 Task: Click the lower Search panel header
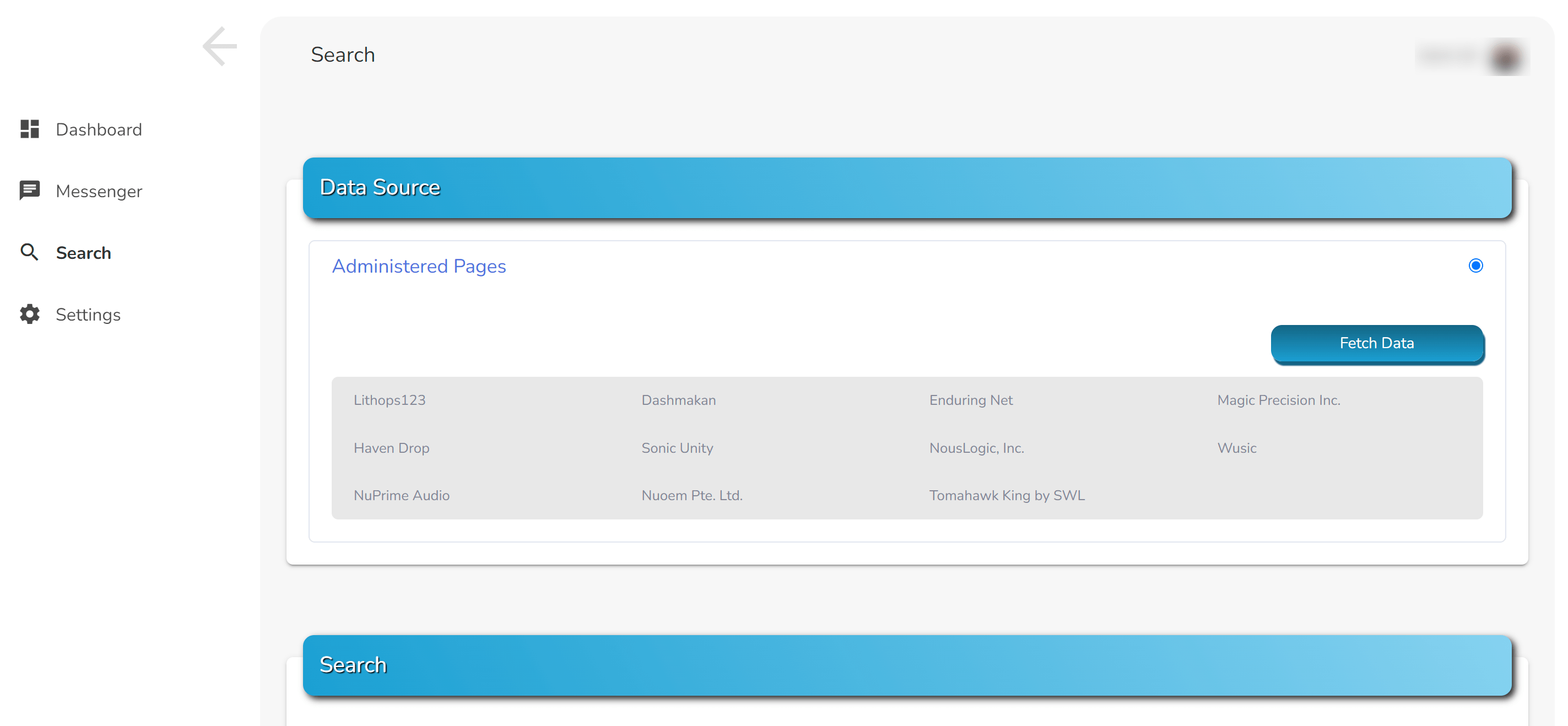907,665
